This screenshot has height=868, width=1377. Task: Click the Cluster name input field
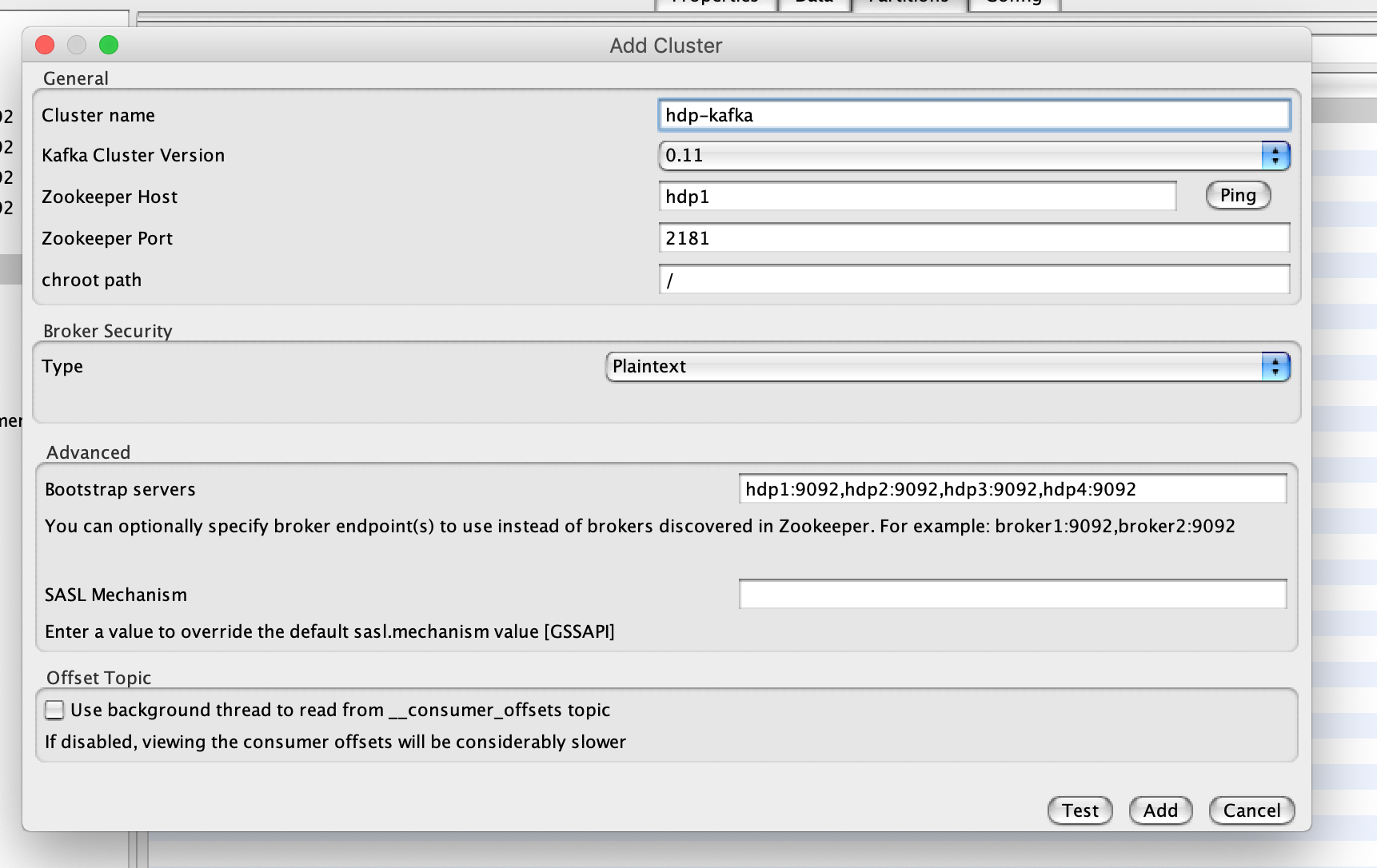pyautogui.click(x=974, y=115)
